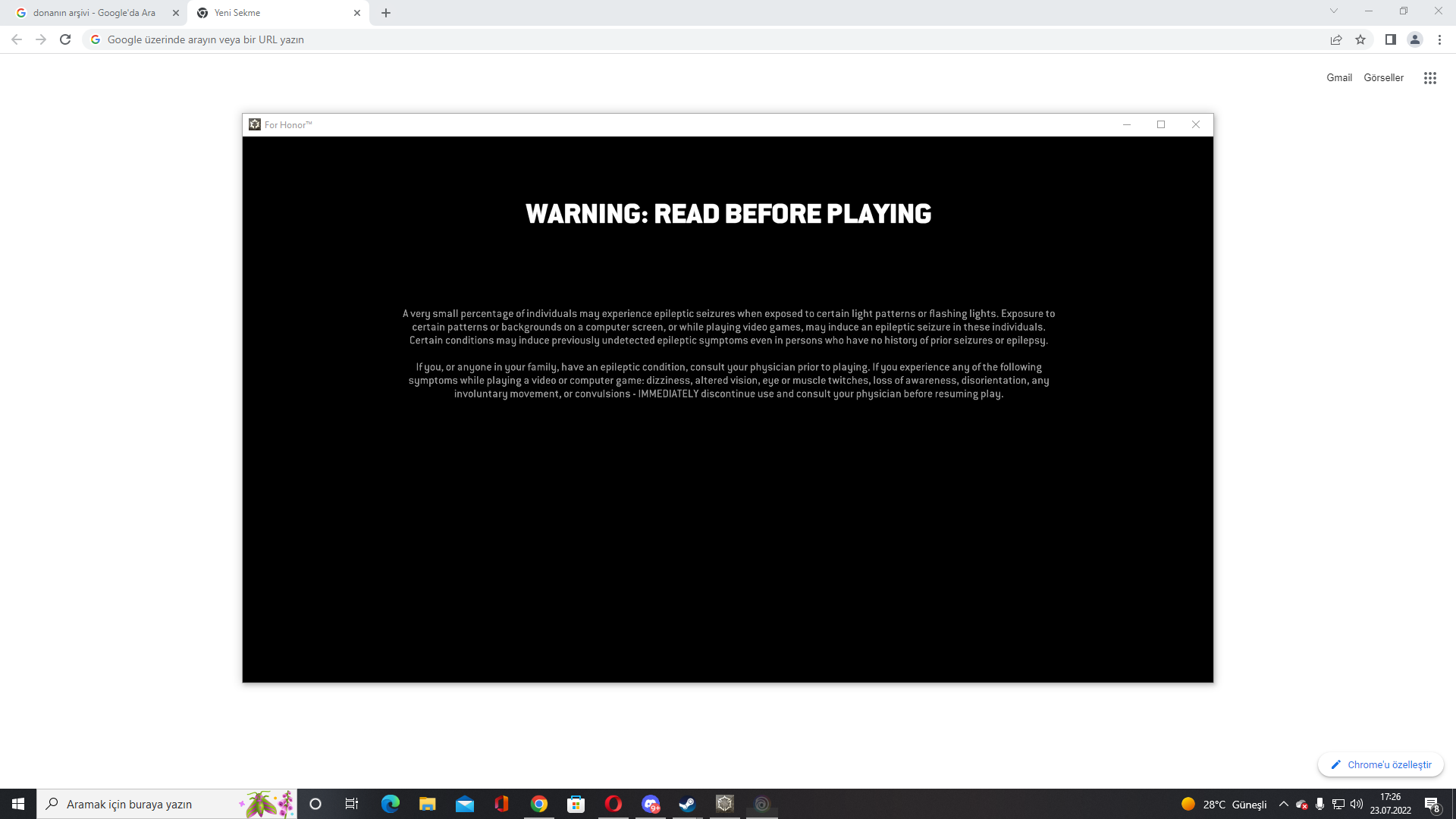Select the "Yeni Sekme" tab
Image resolution: width=1456 pixels, height=819 pixels.
pyautogui.click(x=273, y=13)
